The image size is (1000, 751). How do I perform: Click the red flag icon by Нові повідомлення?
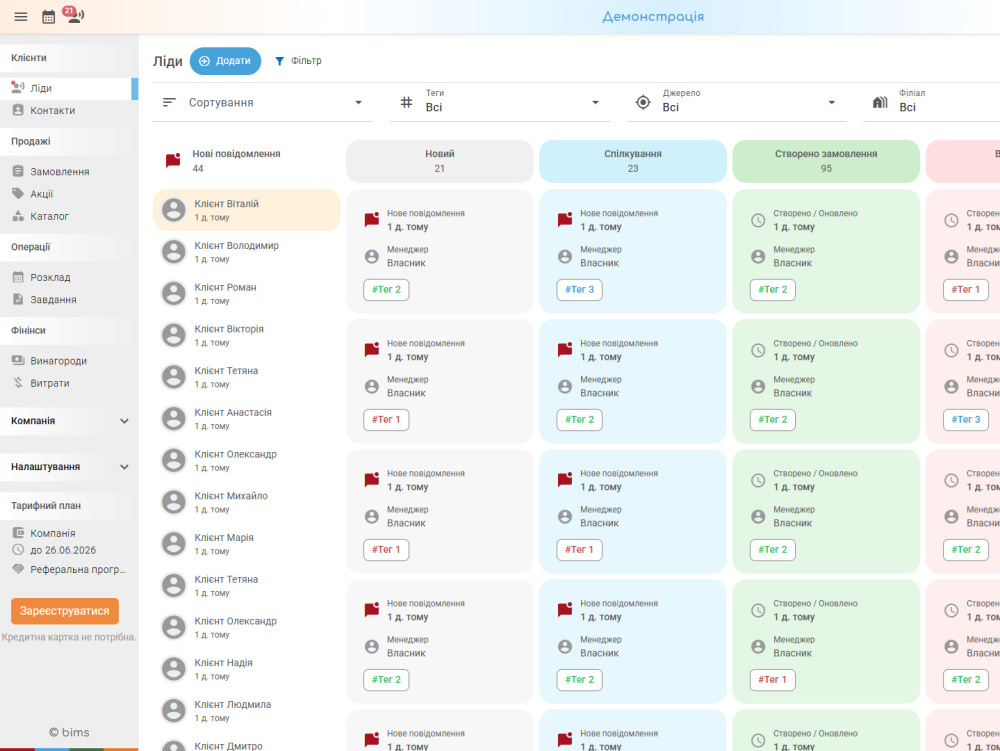(173, 160)
